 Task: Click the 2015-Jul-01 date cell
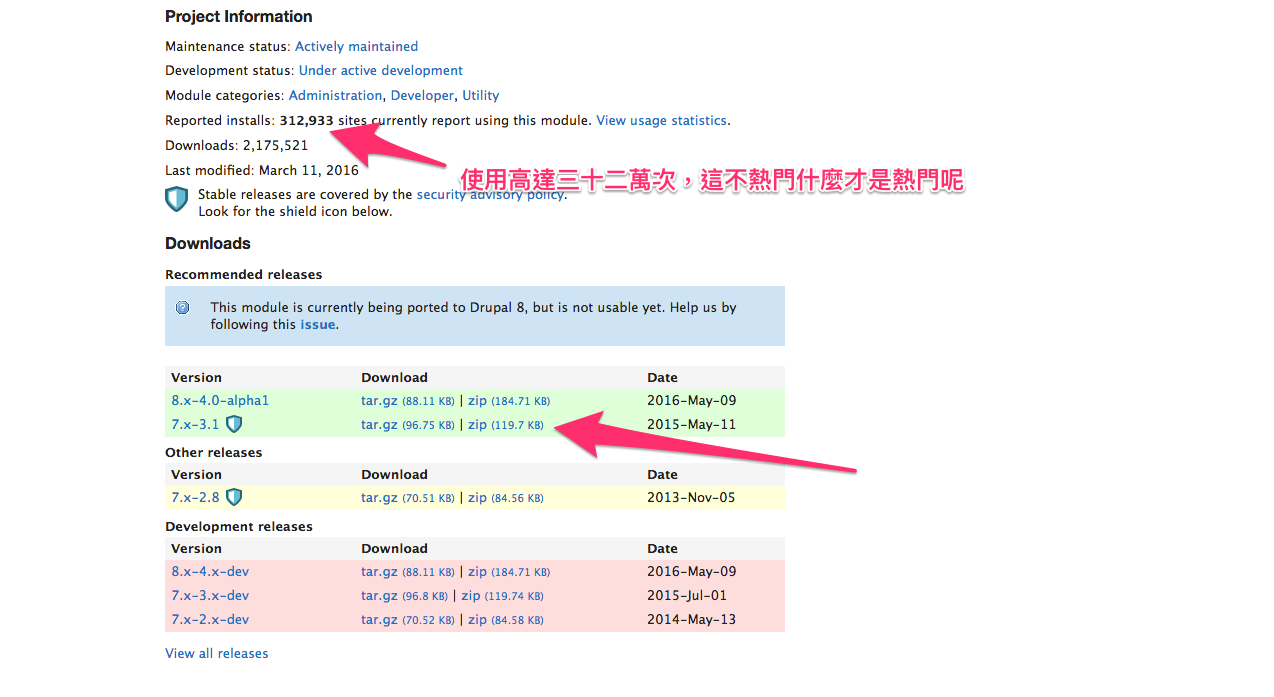click(x=687, y=596)
